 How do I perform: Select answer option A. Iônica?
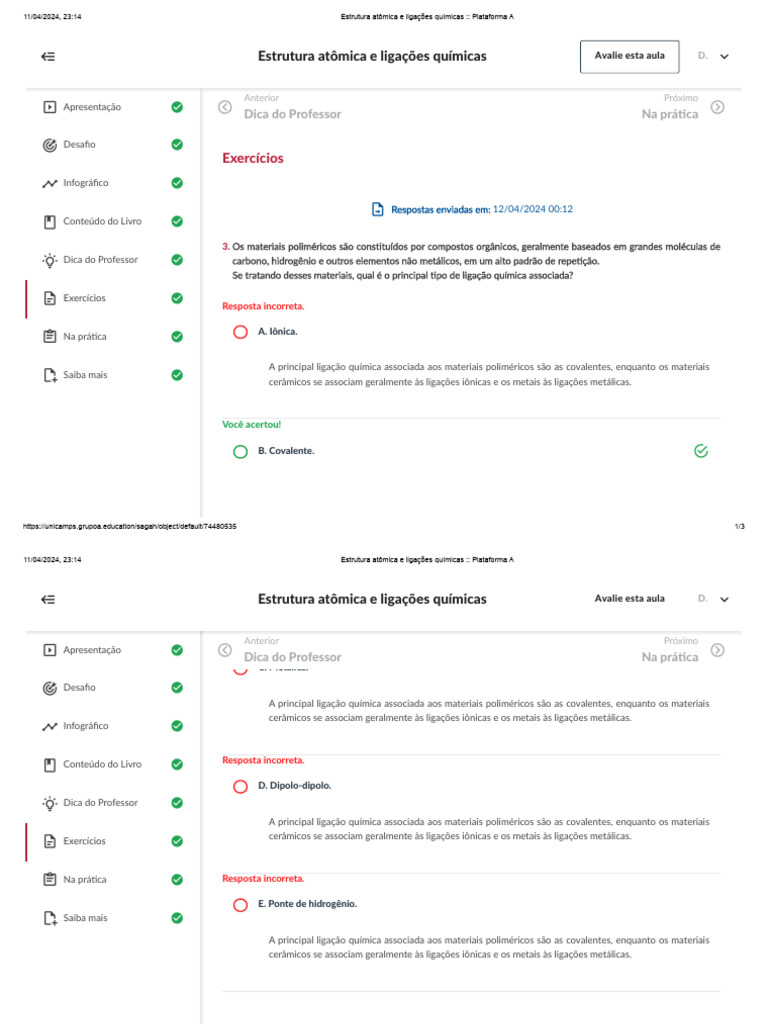(x=240, y=332)
